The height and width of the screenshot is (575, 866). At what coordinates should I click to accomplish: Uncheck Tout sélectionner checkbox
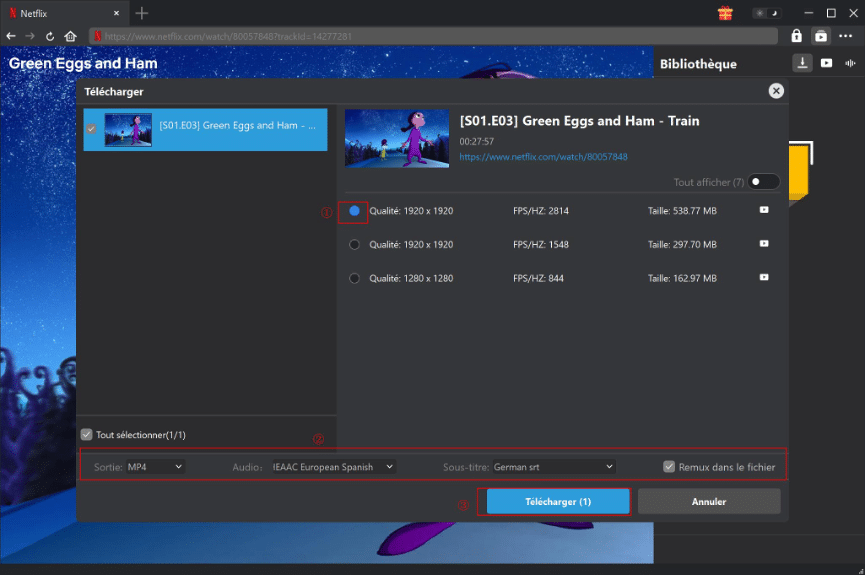tap(87, 435)
